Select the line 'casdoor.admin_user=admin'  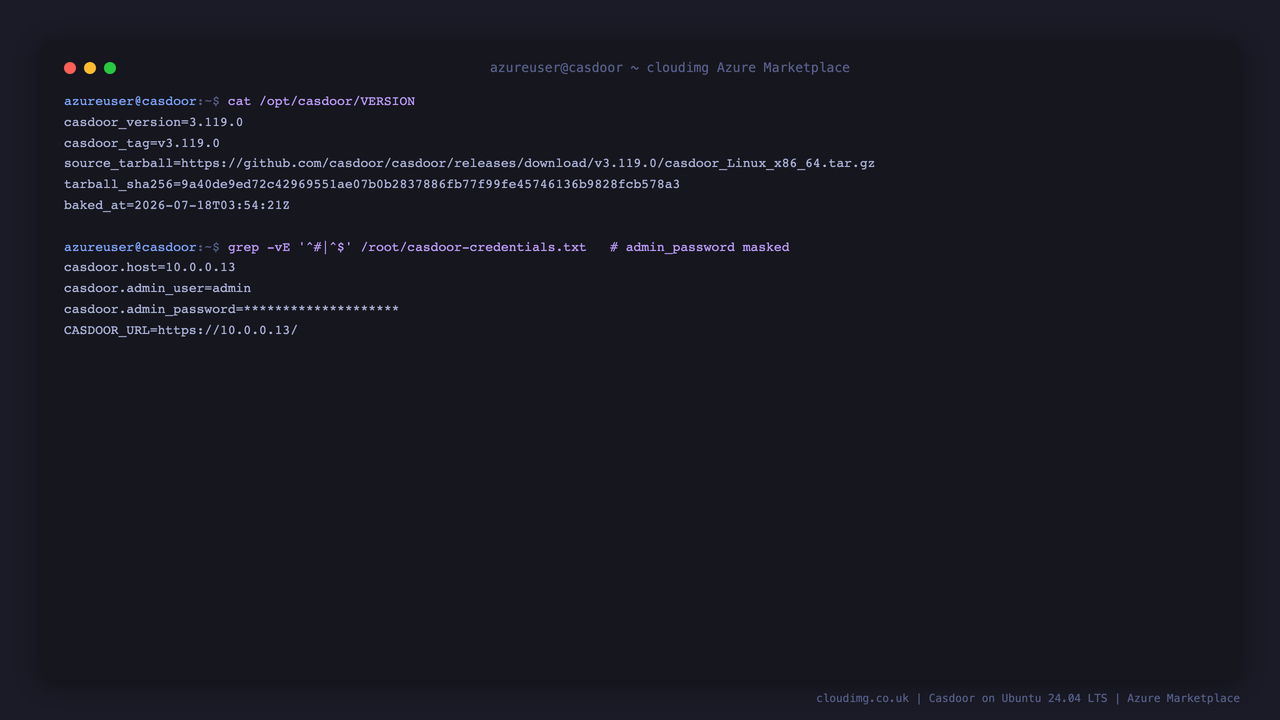coord(157,288)
